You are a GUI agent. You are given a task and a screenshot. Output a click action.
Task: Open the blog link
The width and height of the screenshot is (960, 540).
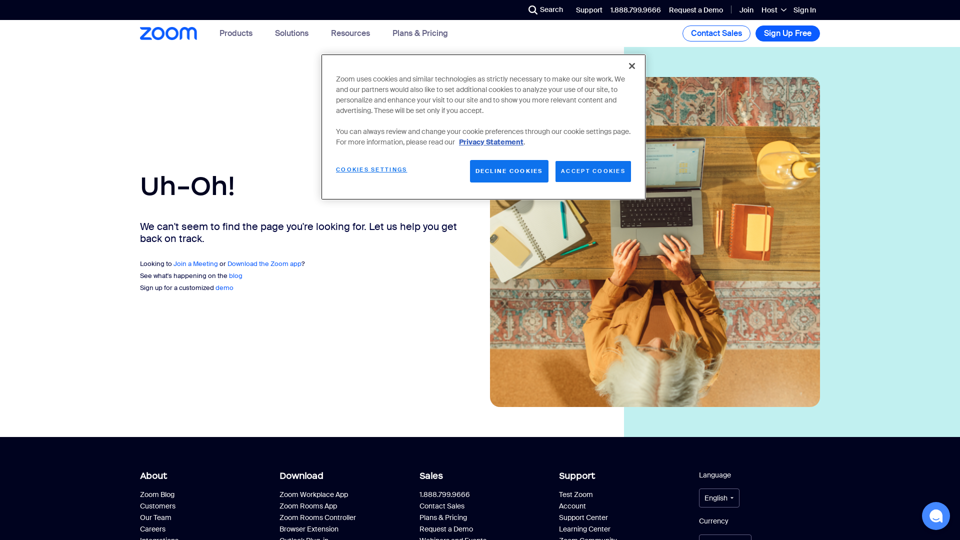pos(235,276)
